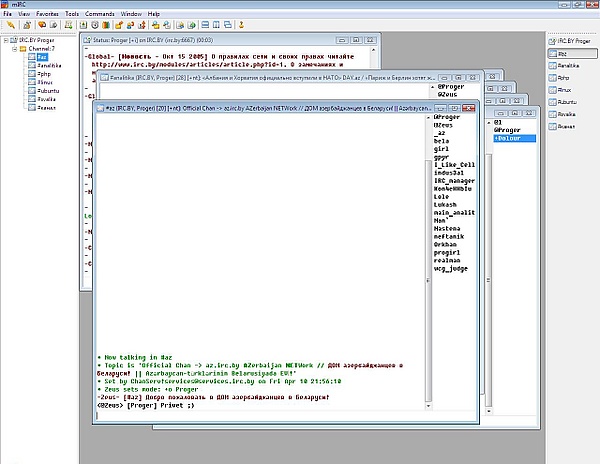Viewport: 600px width, 464px height.
Task: Open the Commands menu
Action: (x=99, y=14)
